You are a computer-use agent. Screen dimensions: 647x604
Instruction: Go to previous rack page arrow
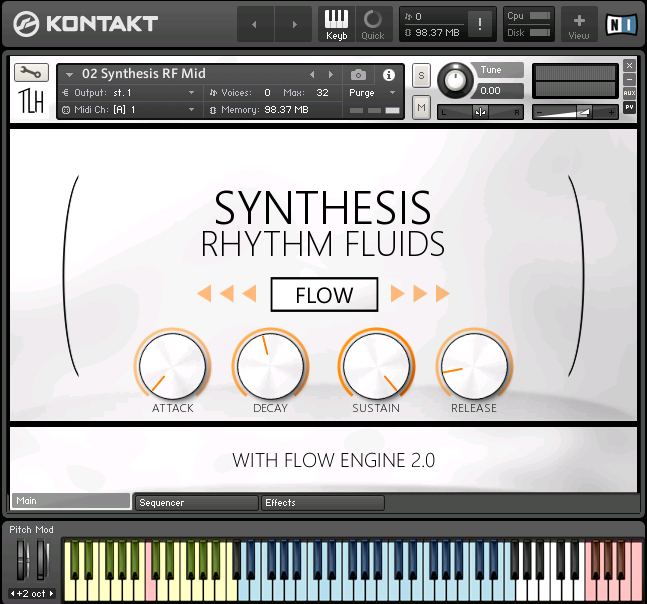(x=255, y=24)
